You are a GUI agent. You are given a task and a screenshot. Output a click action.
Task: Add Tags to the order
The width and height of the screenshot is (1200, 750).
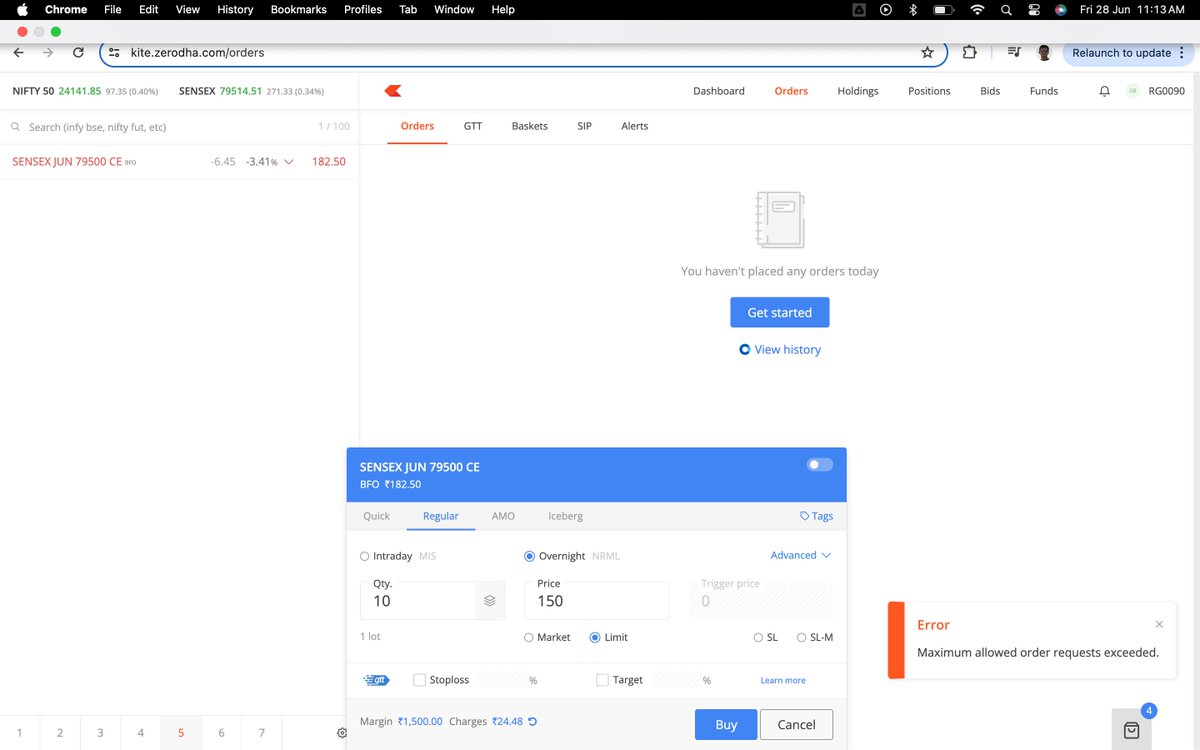tap(817, 516)
